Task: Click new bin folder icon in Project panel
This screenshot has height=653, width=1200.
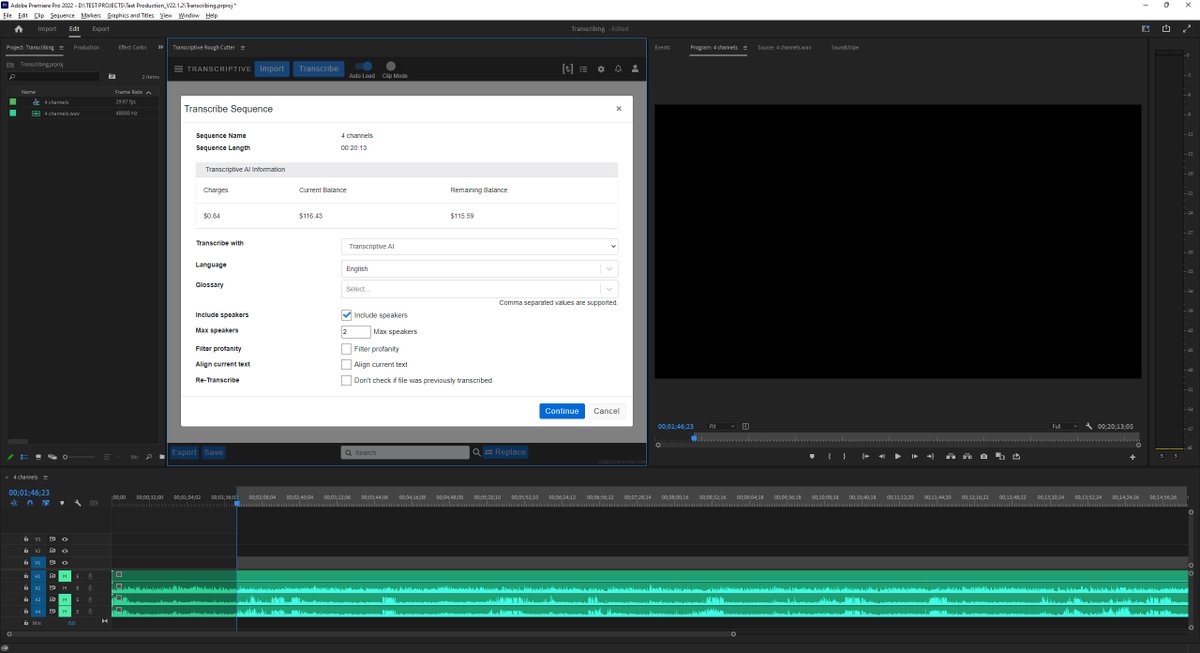Action: (x=162, y=457)
